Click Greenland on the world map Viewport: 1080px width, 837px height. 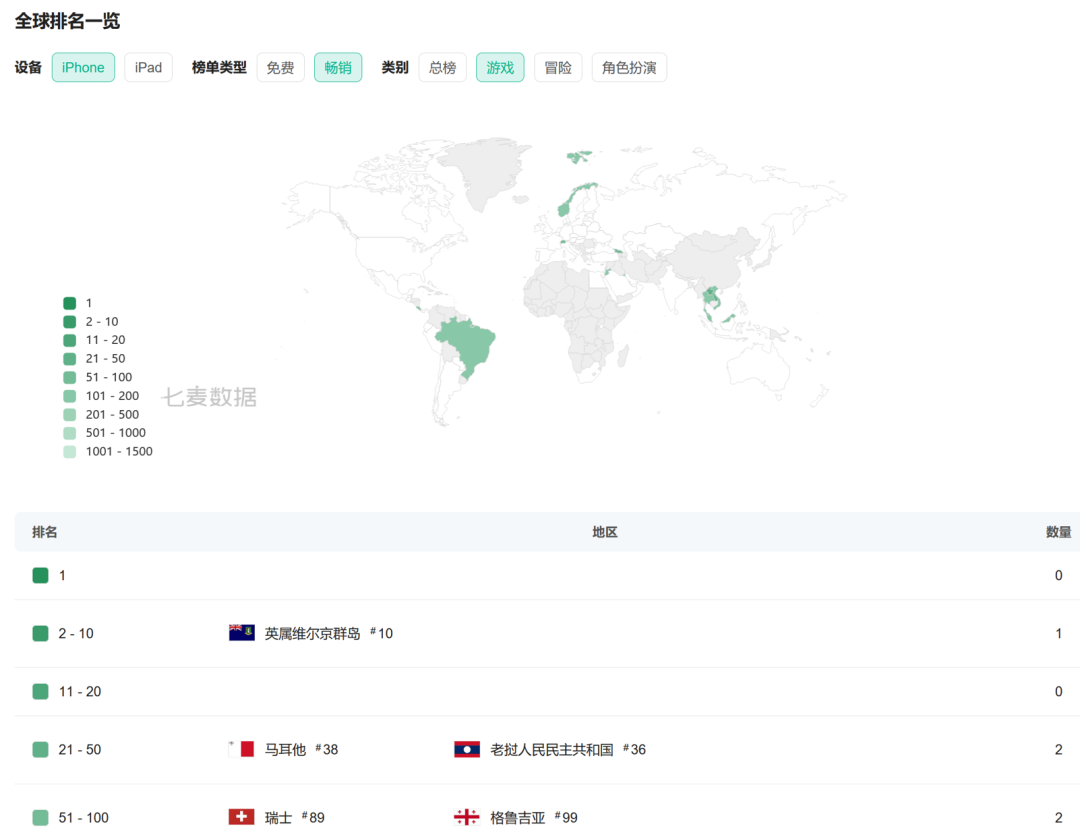coord(488,172)
